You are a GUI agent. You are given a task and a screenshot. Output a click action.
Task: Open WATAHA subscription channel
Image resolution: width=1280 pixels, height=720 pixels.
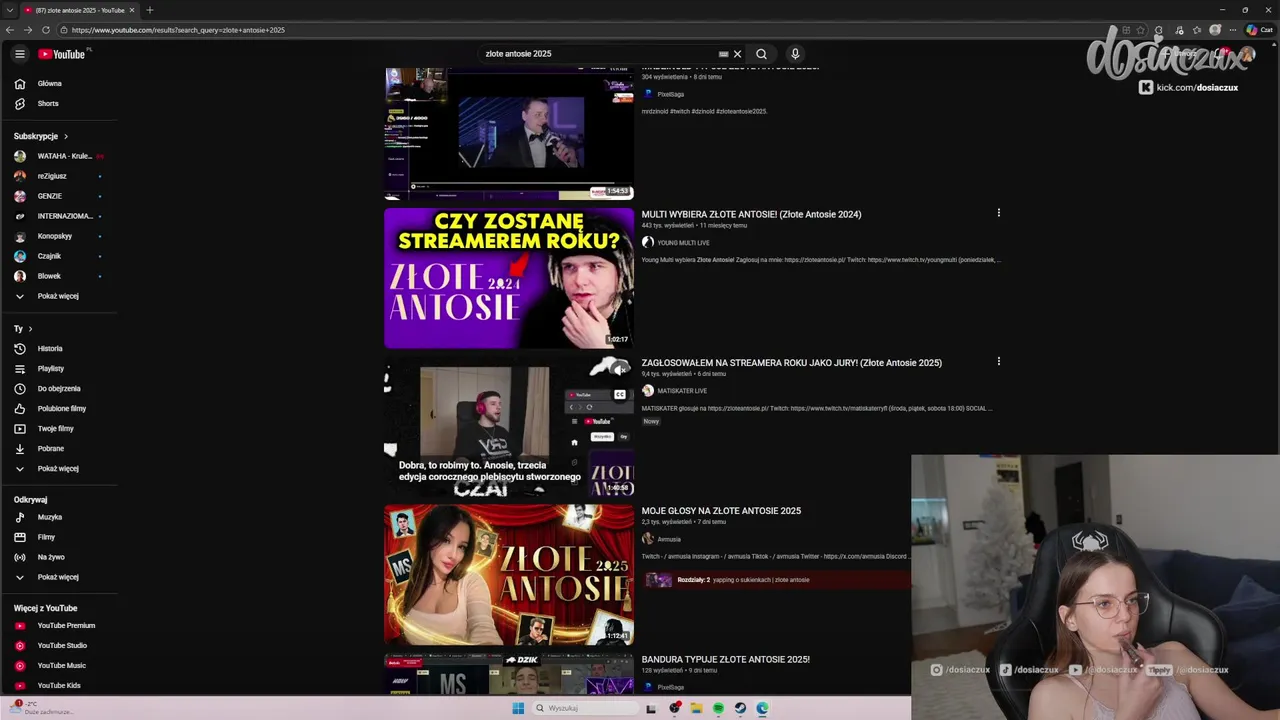click(59, 156)
